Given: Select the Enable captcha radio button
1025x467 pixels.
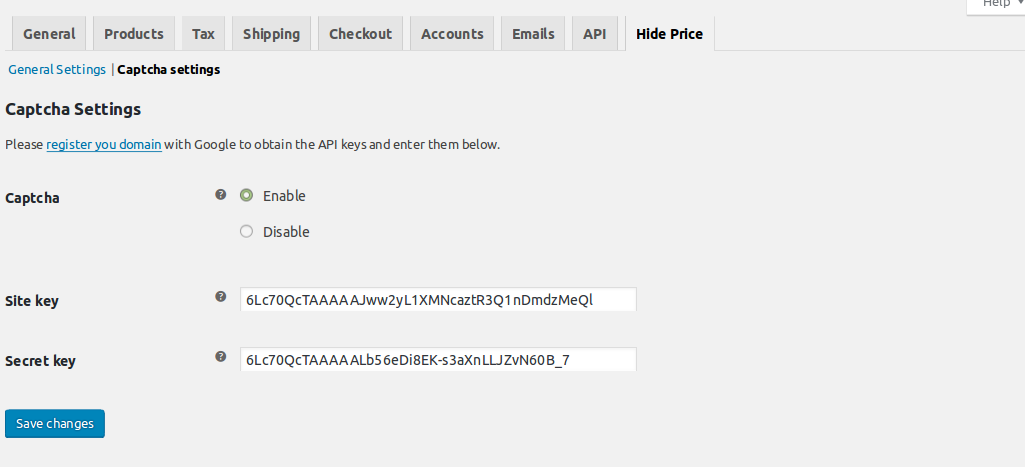Looking at the screenshot, I should point(247,196).
